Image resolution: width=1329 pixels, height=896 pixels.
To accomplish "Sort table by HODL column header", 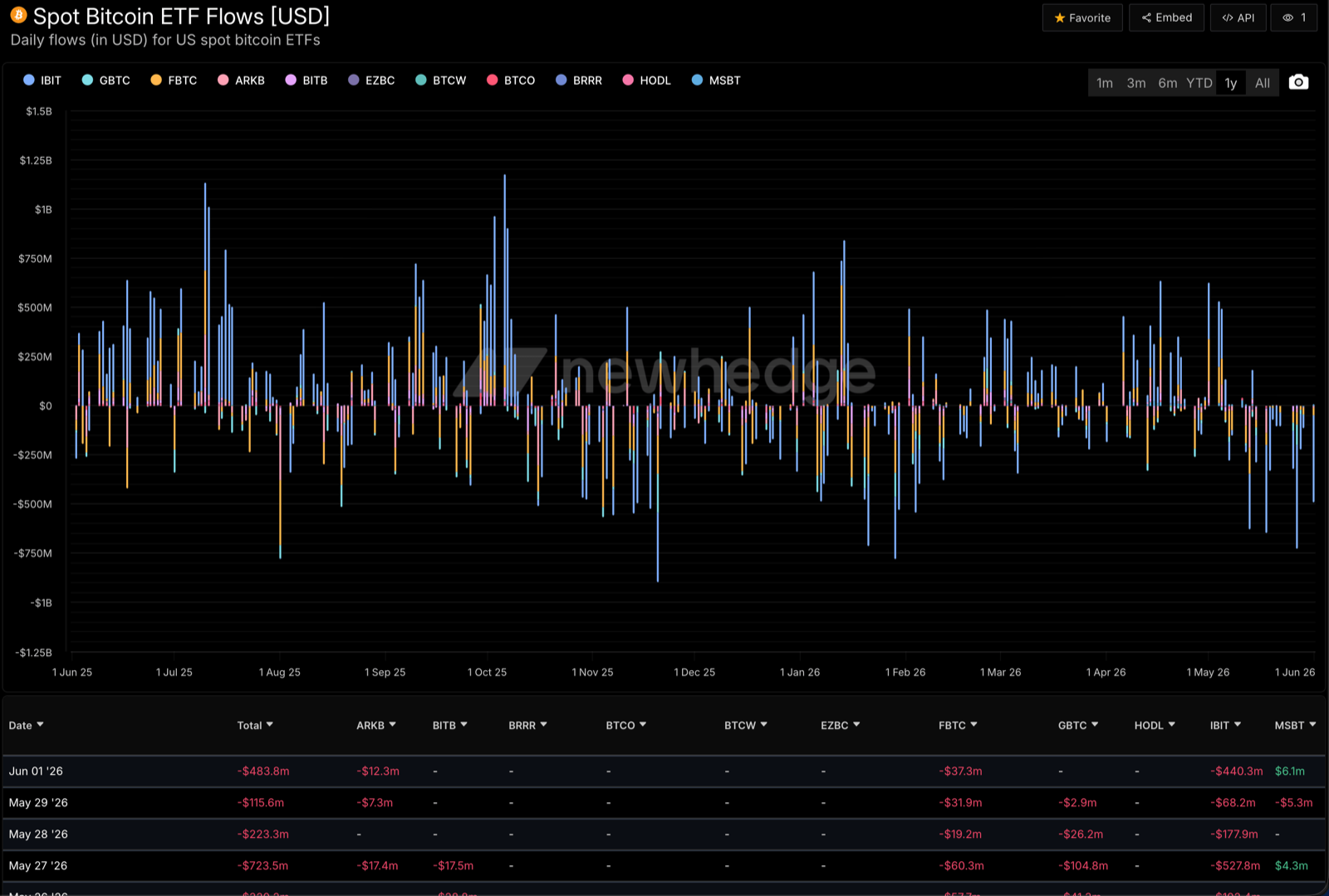I will point(1155,726).
